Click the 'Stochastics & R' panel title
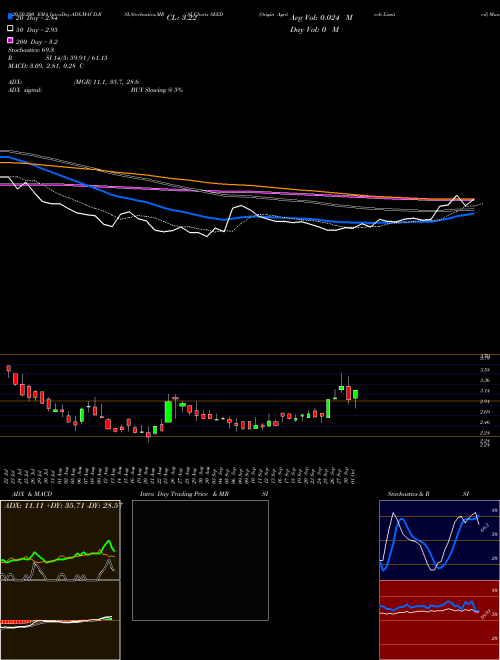 (408, 494)
